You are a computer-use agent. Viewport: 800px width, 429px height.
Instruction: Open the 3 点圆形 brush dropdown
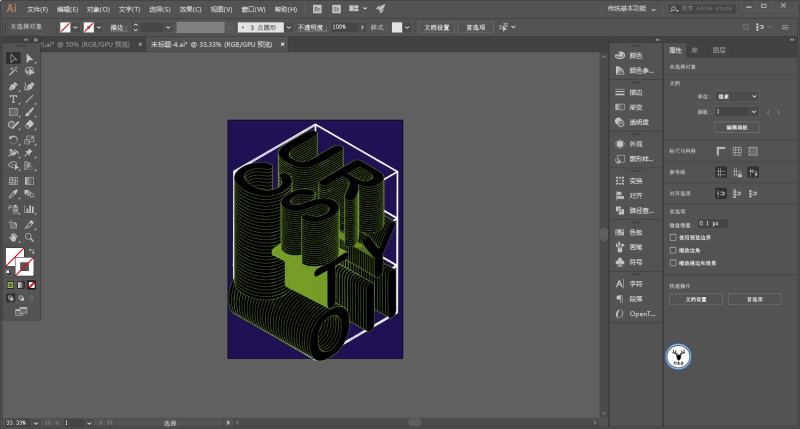pyautogui.click(x=288, y=28)
